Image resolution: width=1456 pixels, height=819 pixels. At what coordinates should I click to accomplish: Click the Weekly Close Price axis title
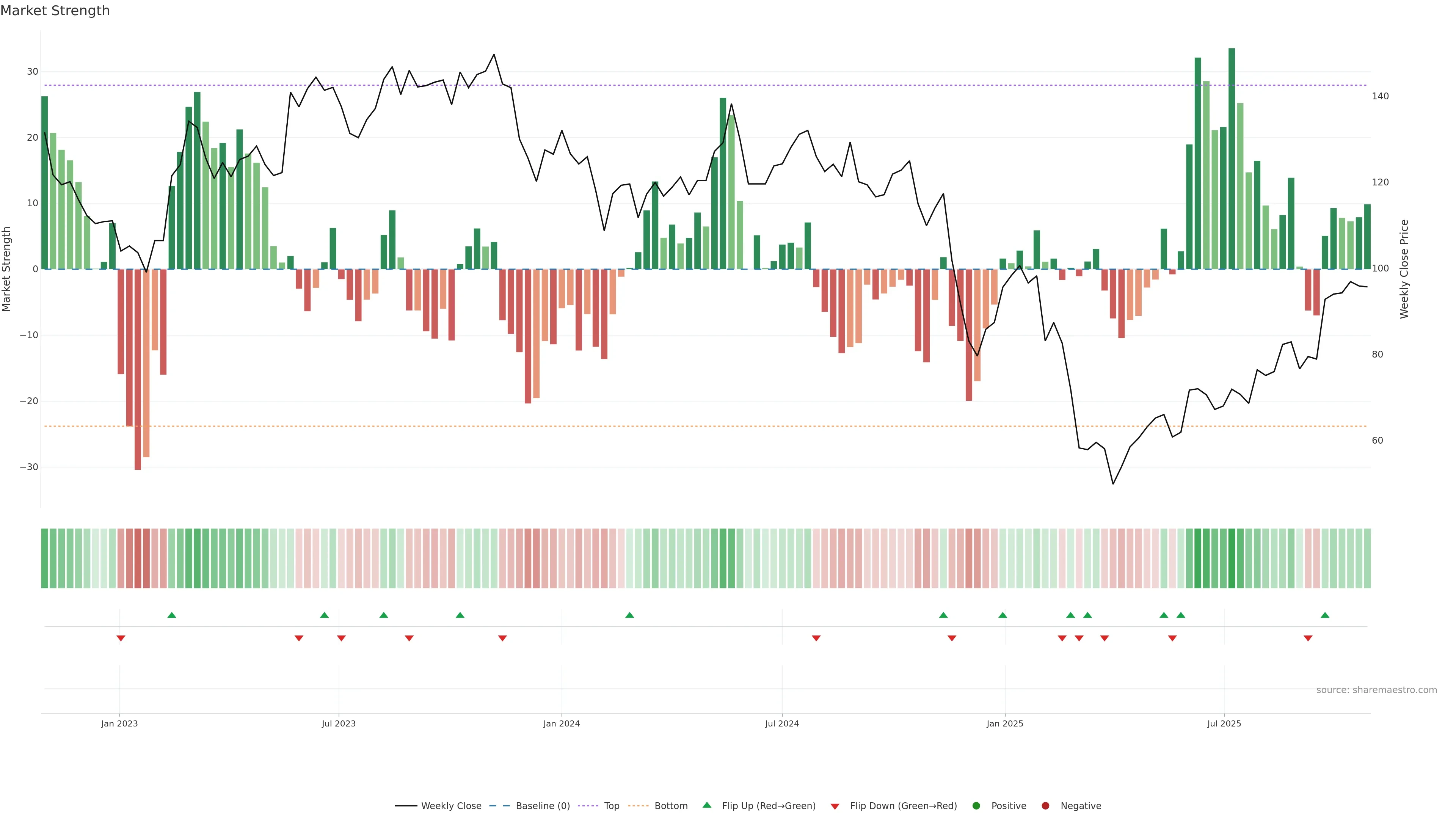click(1404, 269)
